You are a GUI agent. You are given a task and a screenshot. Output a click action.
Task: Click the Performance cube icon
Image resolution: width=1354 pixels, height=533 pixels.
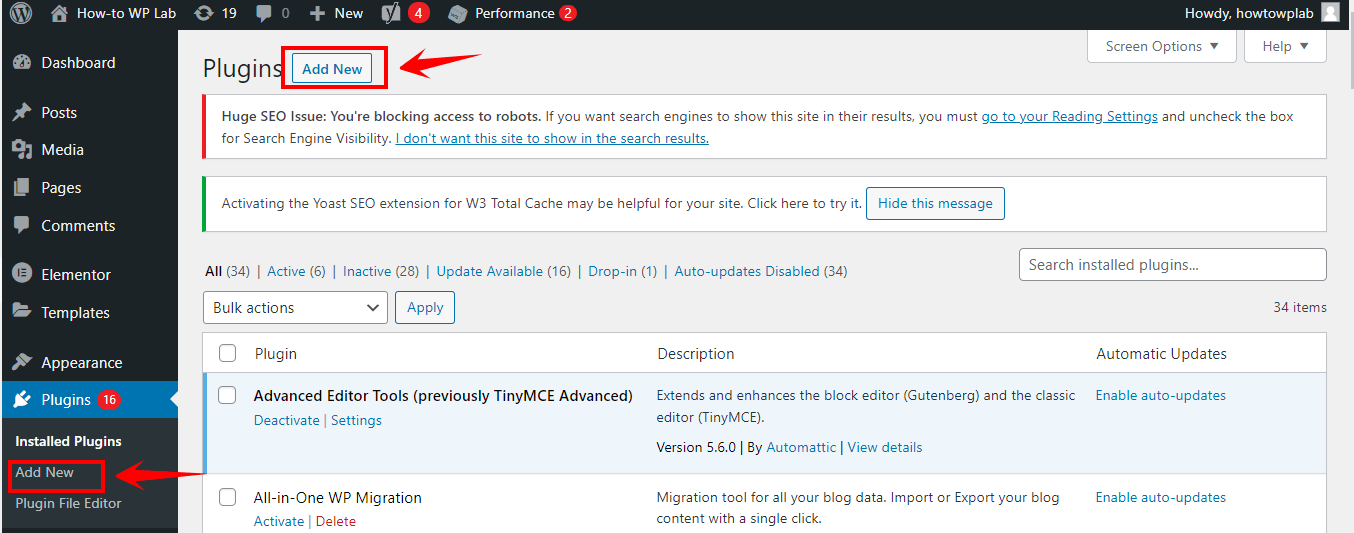click(x=457, y=14)
